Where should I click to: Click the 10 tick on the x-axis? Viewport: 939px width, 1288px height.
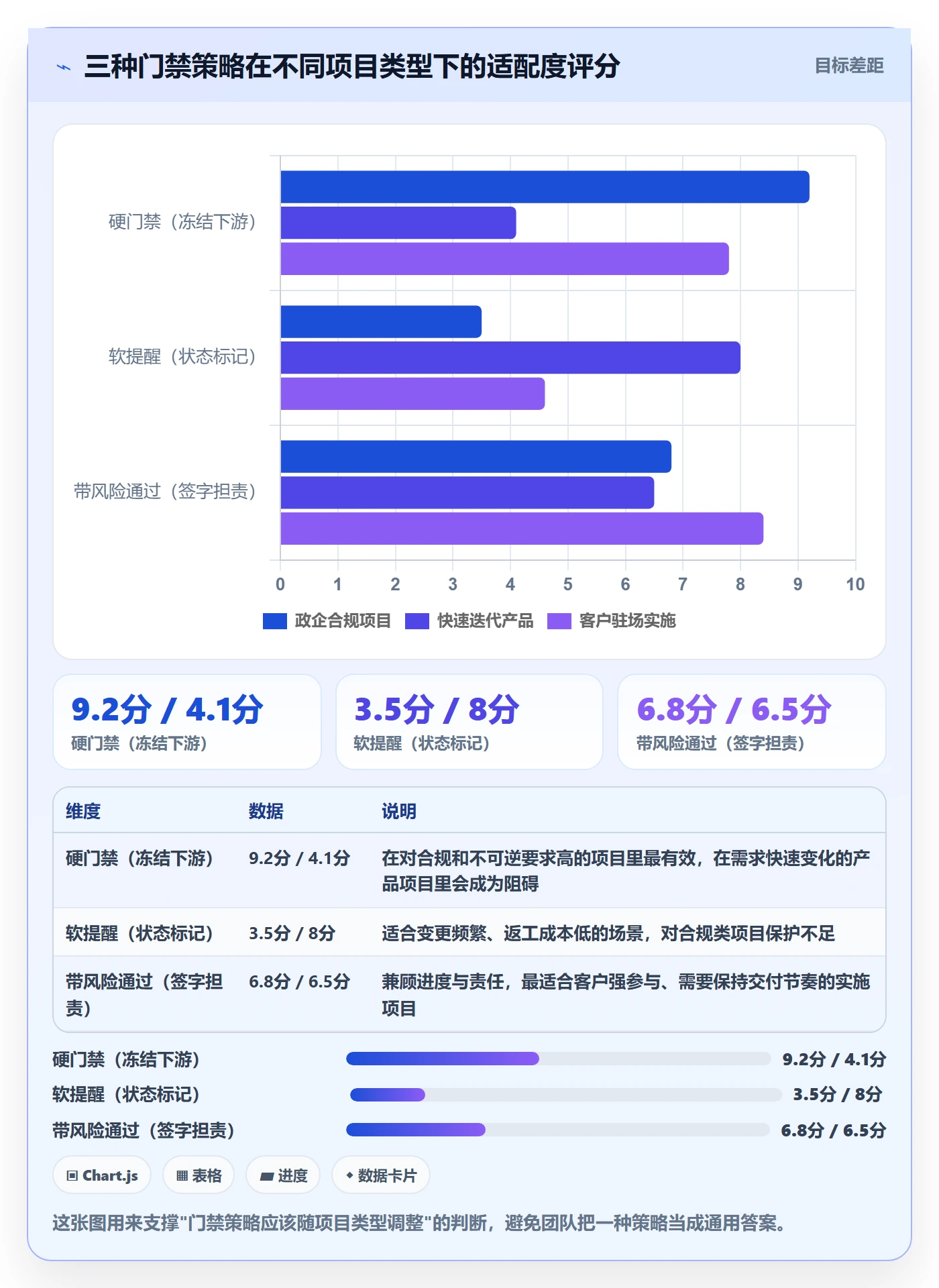click(855, 584)
